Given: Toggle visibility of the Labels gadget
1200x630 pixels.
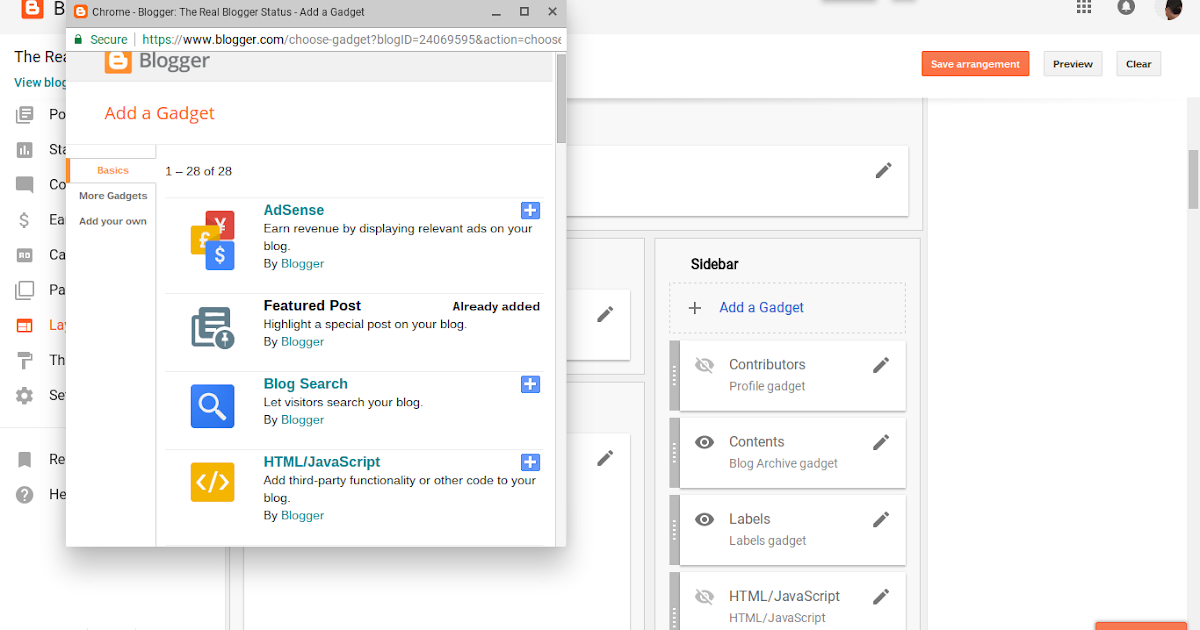Looking at the screenshot, I should 704,519.
